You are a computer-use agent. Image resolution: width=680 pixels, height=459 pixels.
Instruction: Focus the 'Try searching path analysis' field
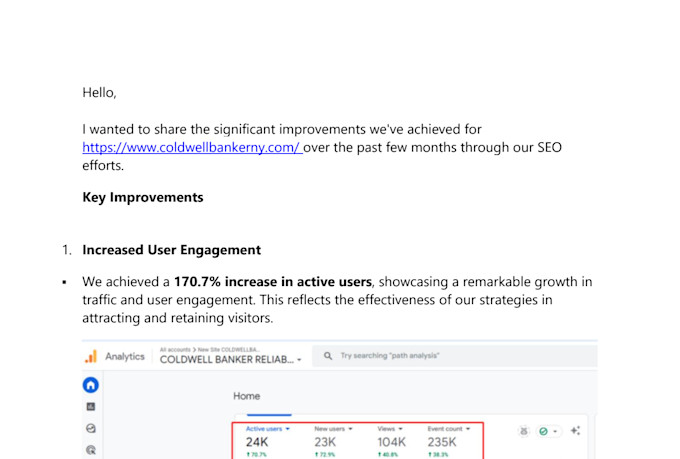click(x=454, y=356)
